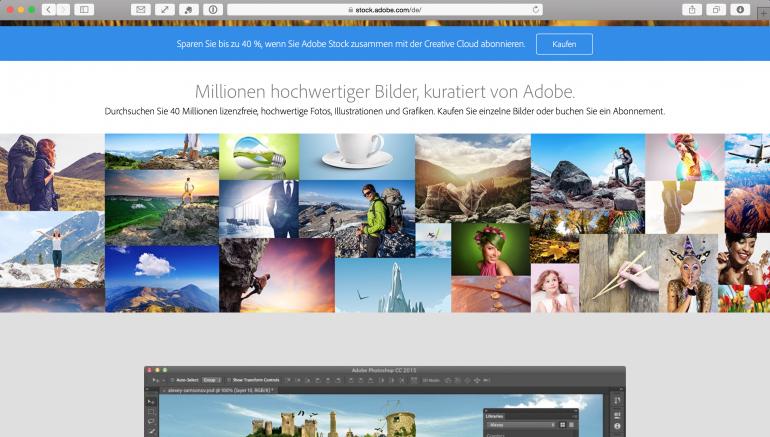Click the envelope mail icon in toolbar
The image size is (770, 437).
pos(140,9)
